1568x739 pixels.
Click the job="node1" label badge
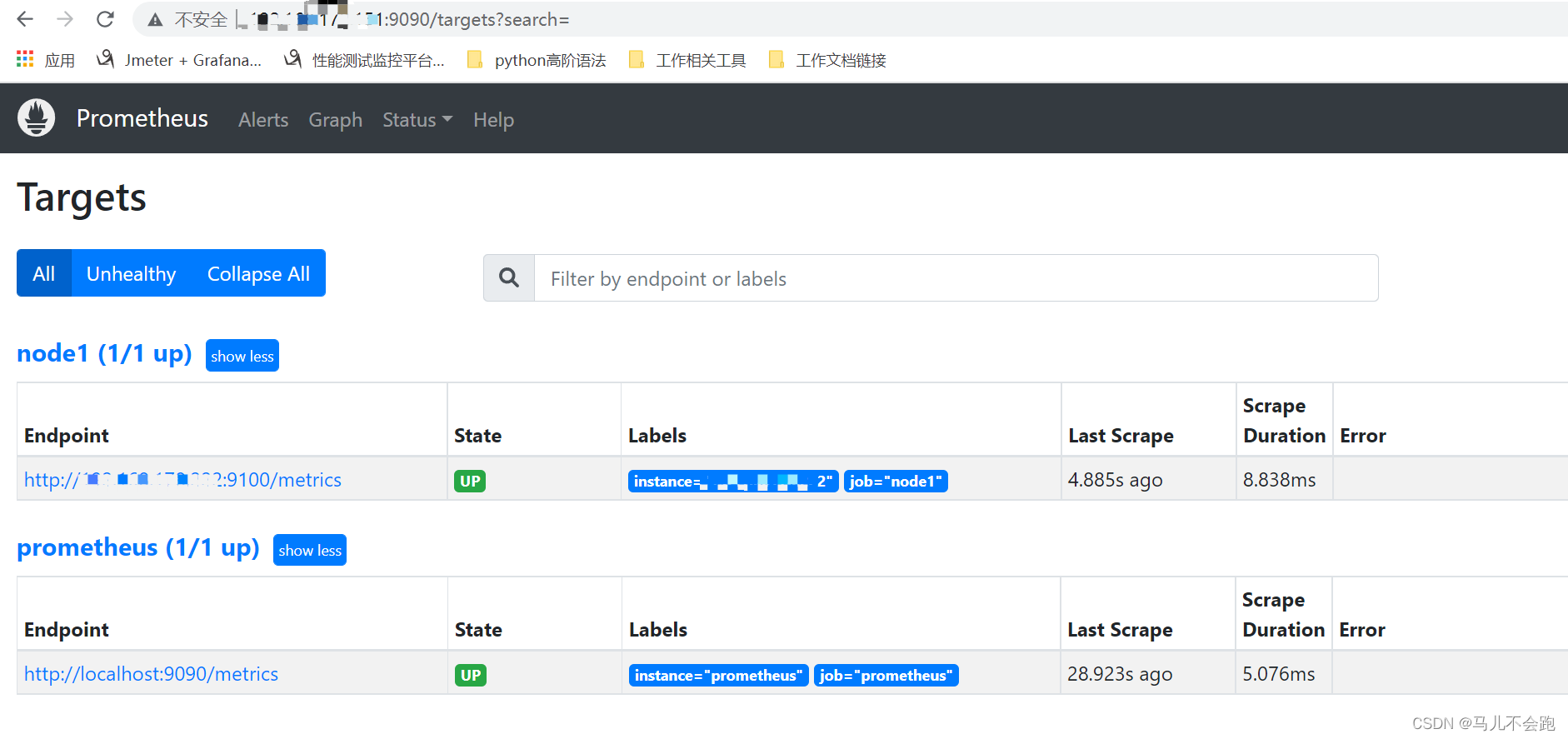pyautogui.click(x=896, y=482)
